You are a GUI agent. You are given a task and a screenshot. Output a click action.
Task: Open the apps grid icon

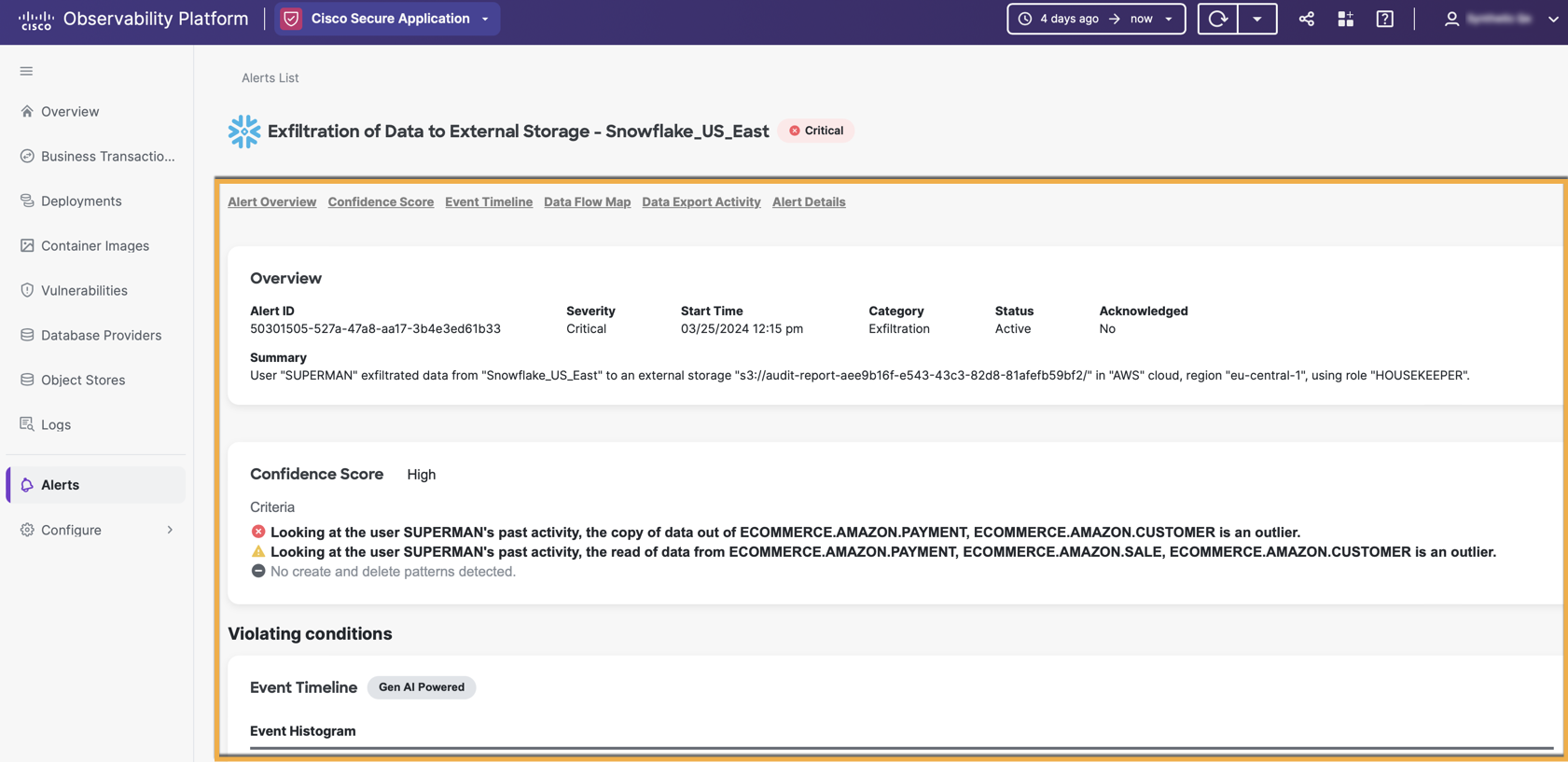click(x=1345, y=19)
